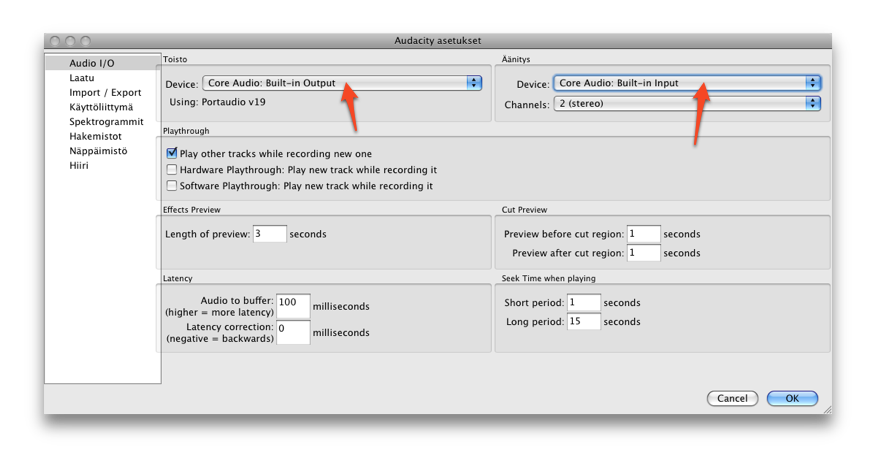Click the Cancel button
This screenshot has width=876, height=469.
coord(732,398)
